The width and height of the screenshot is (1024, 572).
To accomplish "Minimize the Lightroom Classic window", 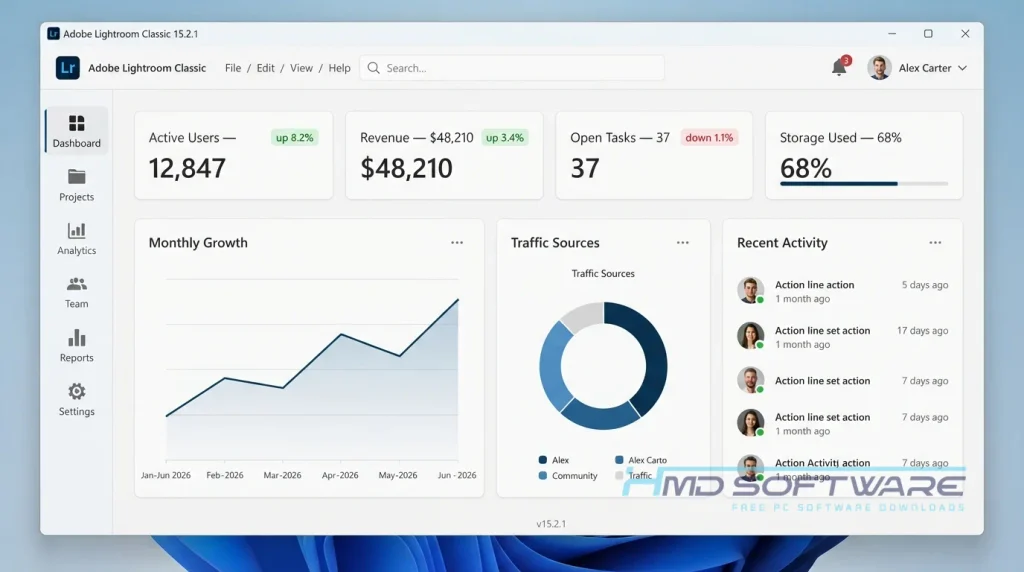I will point(892,33).
